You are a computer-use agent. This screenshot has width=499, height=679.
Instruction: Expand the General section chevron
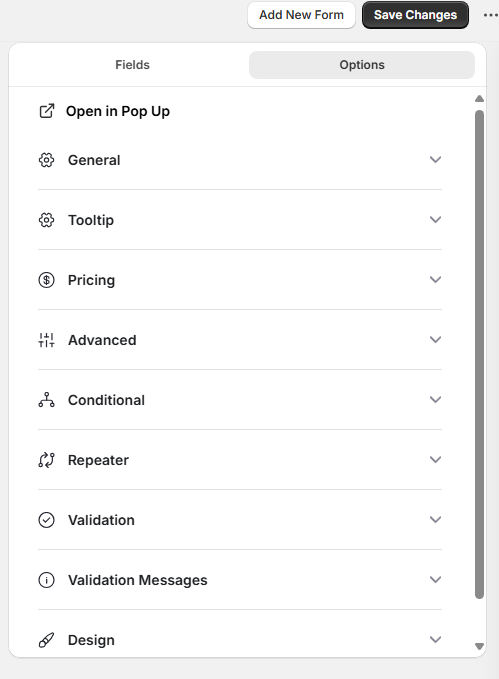pyautogui.click(x=435, y=159)
